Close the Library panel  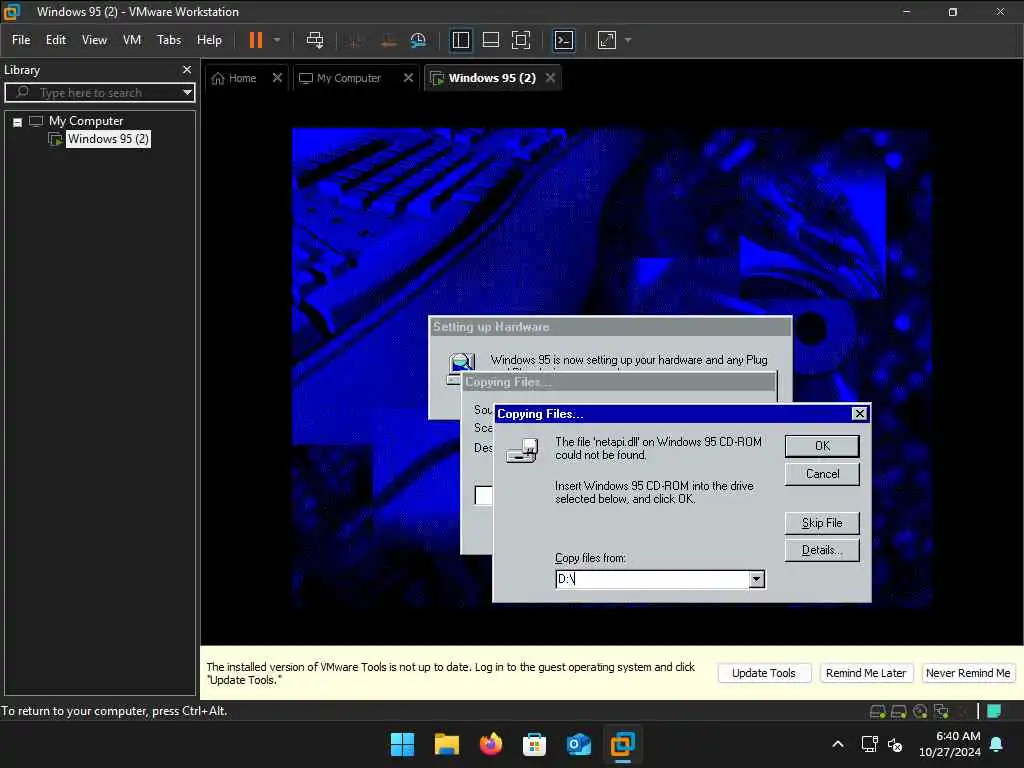pos(187,69)
